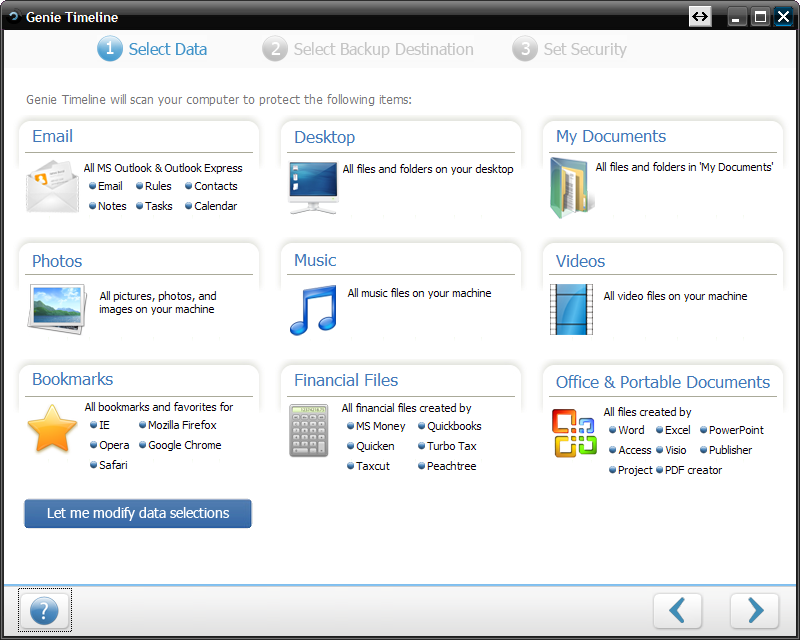Click the Publisher office entry

coord(726,450)
